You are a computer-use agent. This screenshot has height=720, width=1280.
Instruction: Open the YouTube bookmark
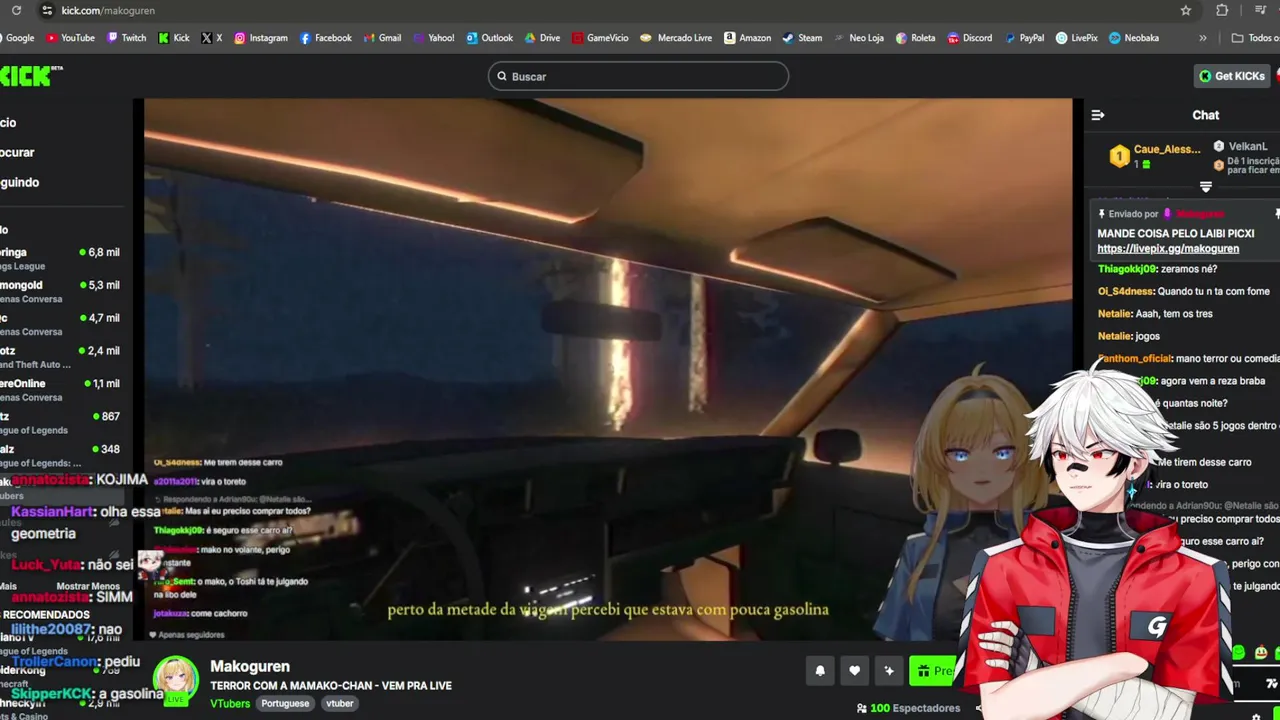coord(70,38)
